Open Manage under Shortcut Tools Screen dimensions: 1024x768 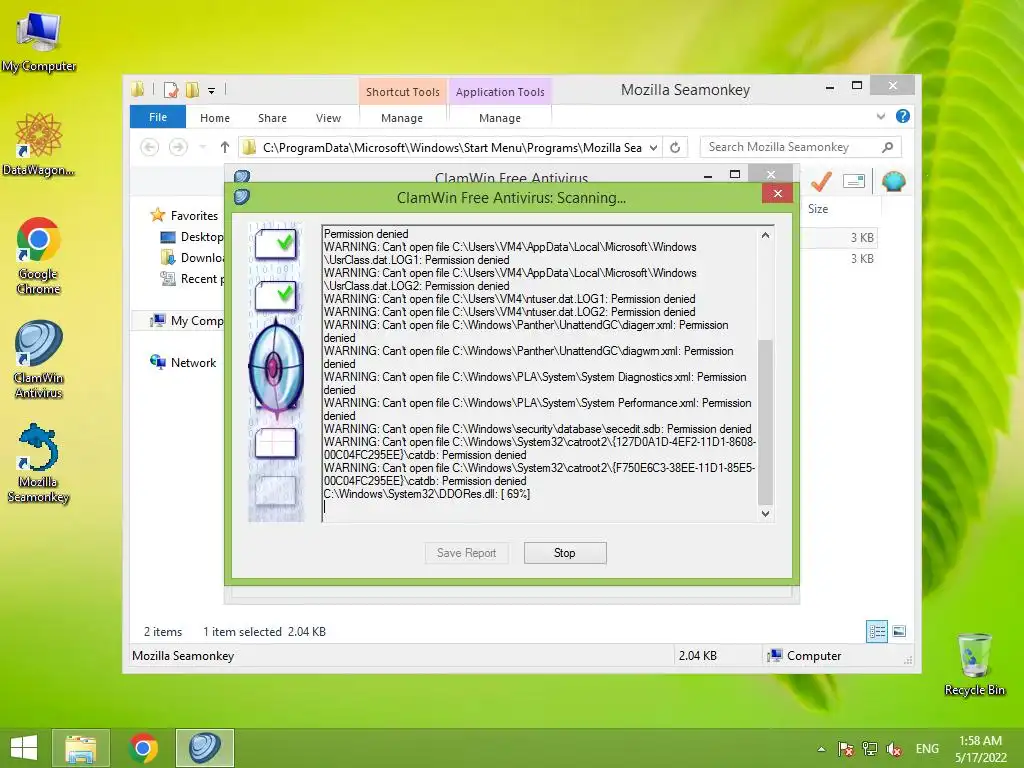[402, 118]
